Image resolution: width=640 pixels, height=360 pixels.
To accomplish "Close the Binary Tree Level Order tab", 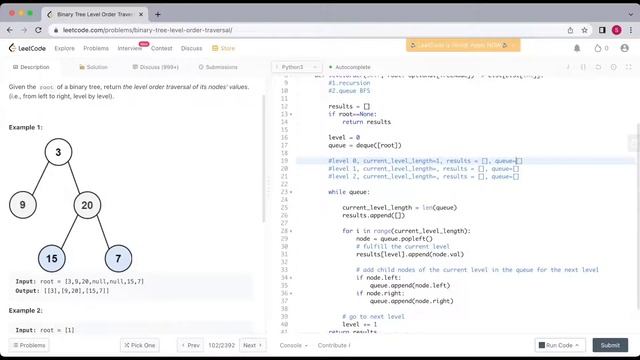I will (141, 14).
